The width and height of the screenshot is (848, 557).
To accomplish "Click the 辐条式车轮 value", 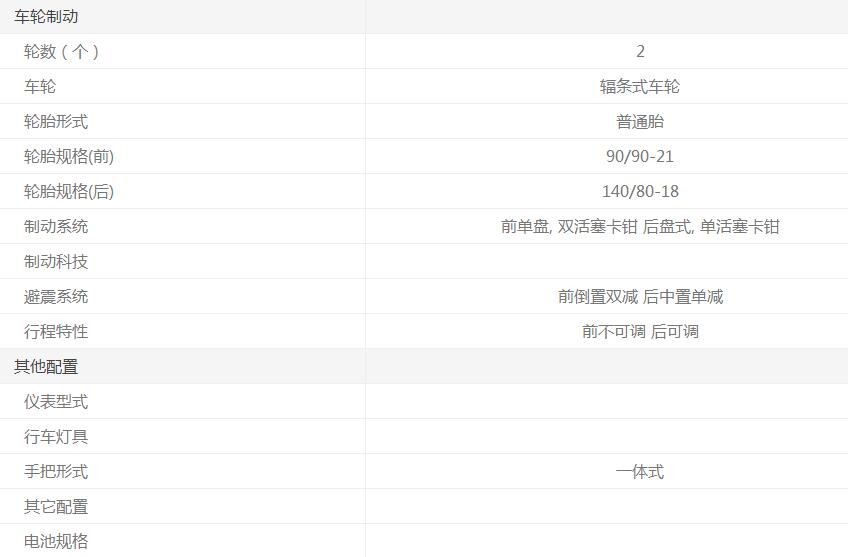I will tap(640, 87).
